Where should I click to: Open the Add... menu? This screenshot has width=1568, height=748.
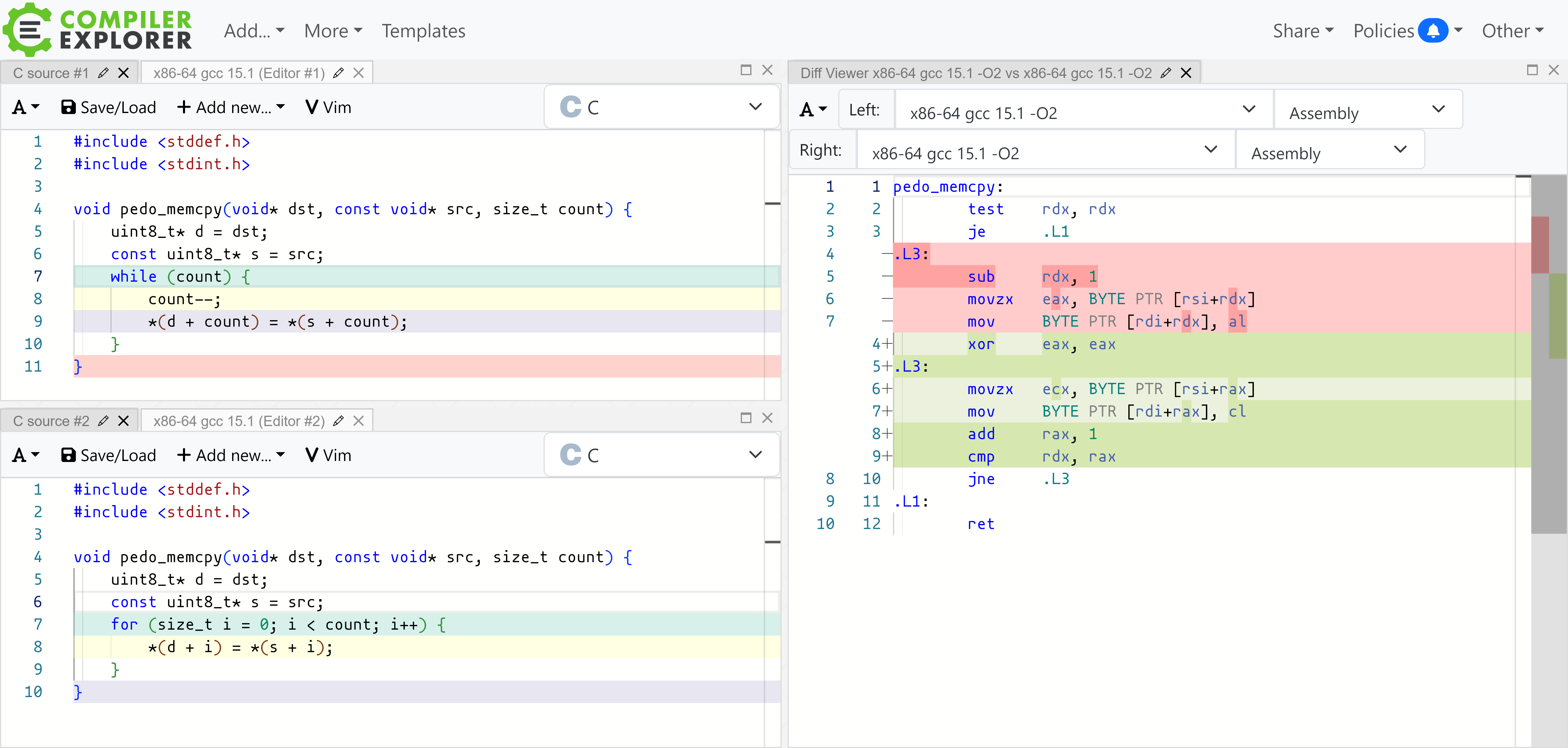pyautogui.click(x=254, y=31)
